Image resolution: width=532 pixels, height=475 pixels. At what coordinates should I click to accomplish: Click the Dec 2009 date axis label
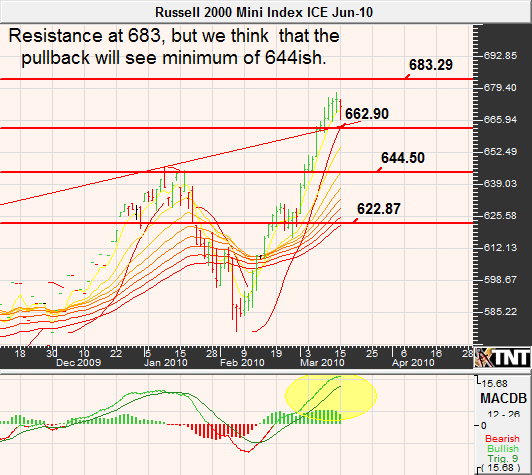[78, 363]
